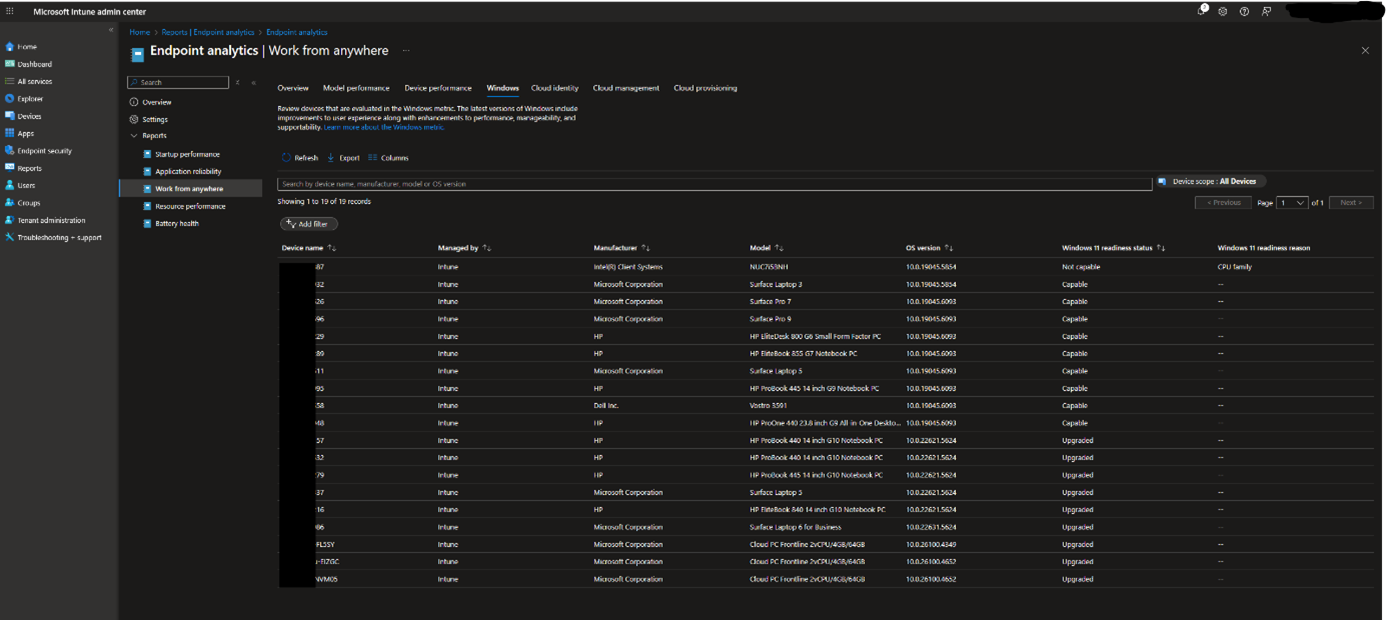Collapse the blade menu with double chevron
Viewport: 1386px width, 620px height.
(254, 83)
